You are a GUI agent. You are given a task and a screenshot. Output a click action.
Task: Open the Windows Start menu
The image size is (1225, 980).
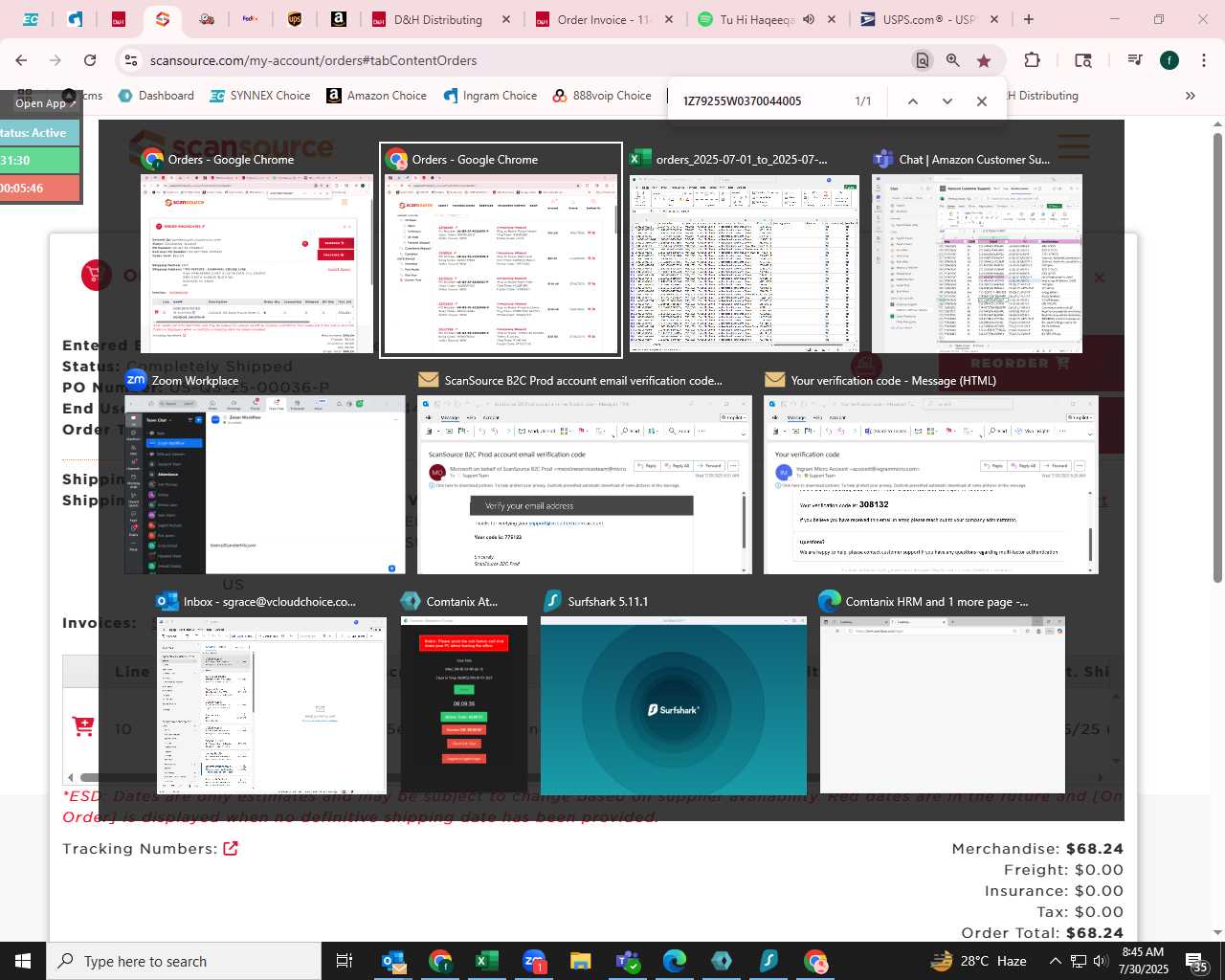(x=23, y=961)
